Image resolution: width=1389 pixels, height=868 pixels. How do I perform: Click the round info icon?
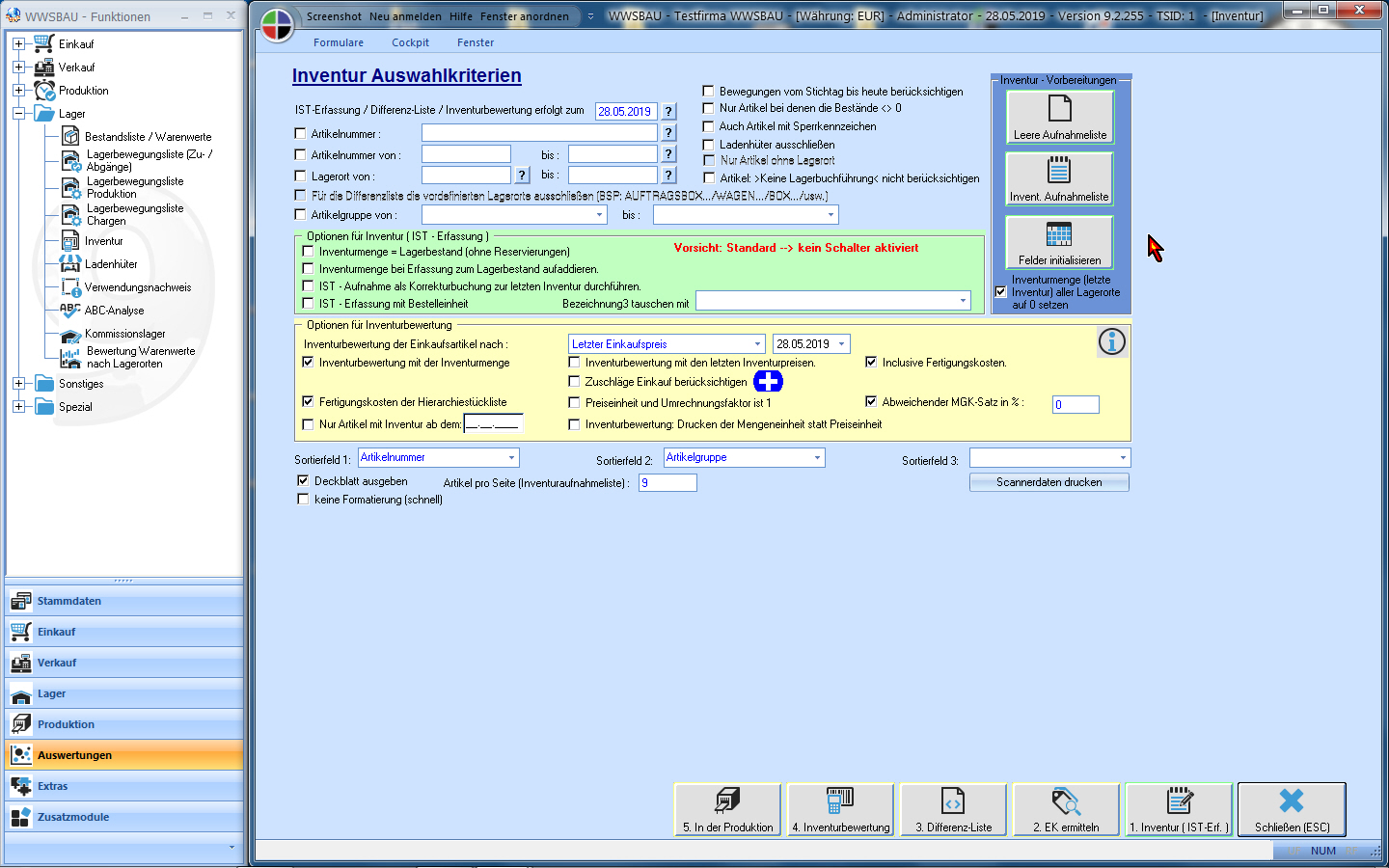1111,341
